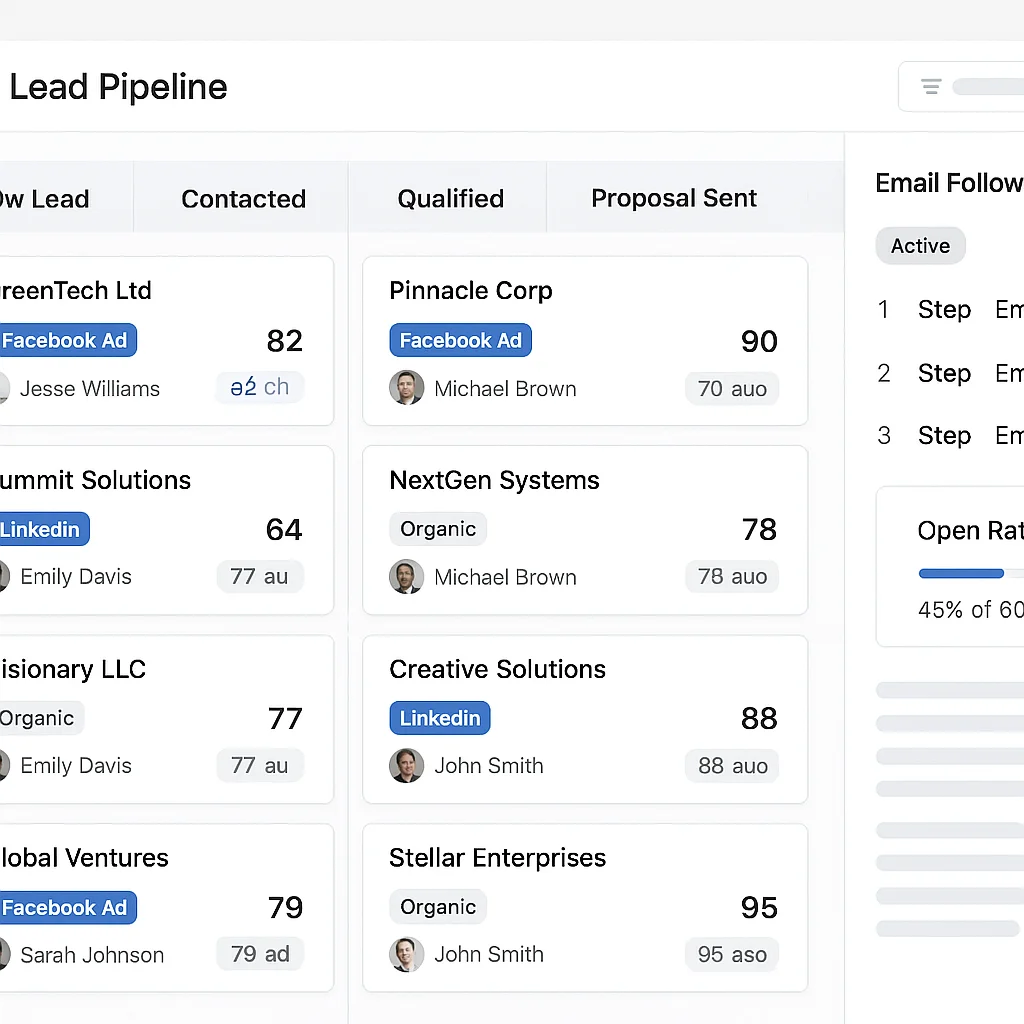The height and width of the screenshot is (1024, 1024).
Task: Click score 95 on Stellar Enterprises
Action: (x=759, y=907)
